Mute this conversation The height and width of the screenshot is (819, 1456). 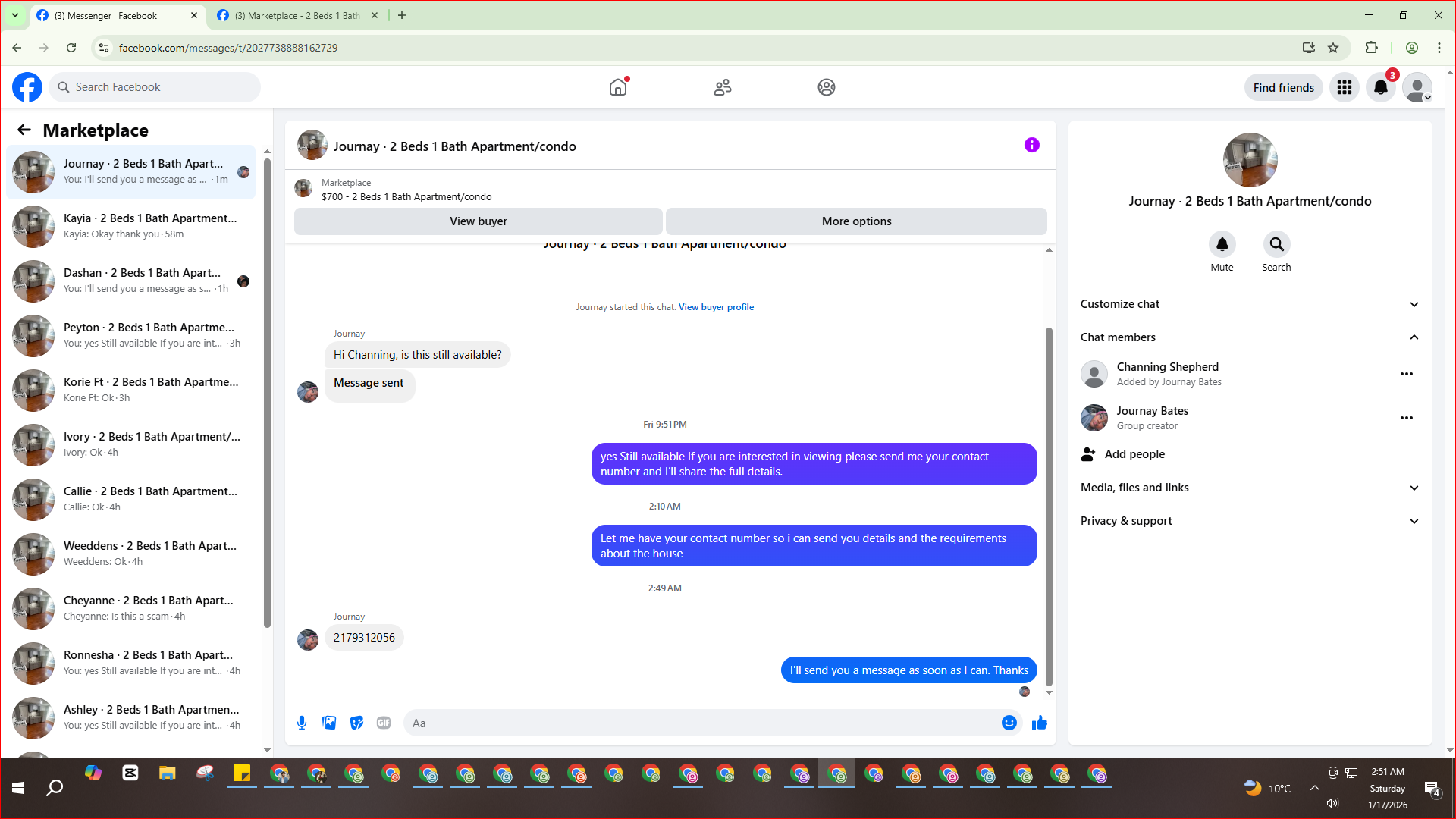point(1222,244)
